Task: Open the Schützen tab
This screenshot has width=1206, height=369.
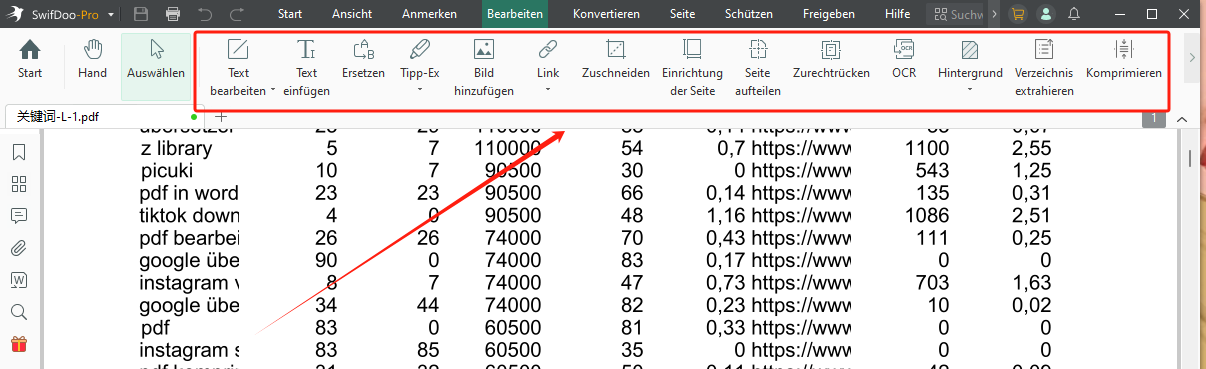Action: (748, 14)
